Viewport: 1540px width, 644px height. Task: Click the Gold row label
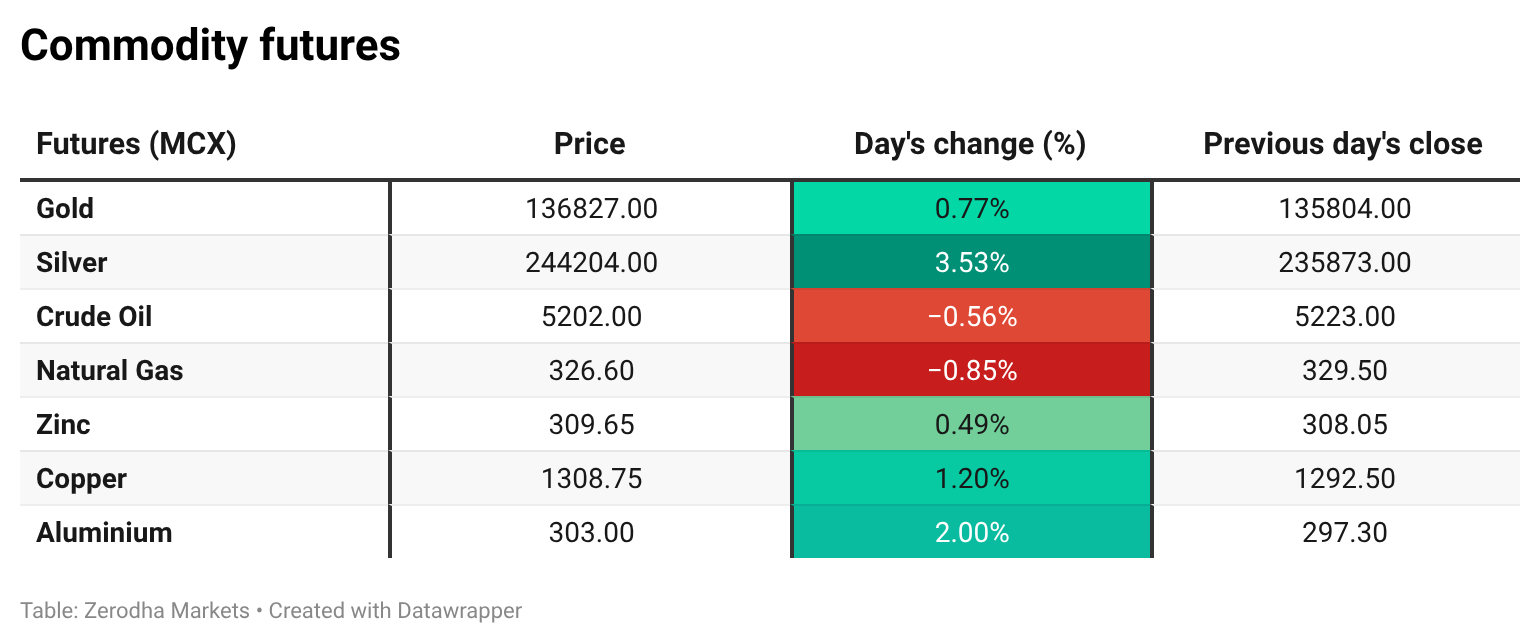click(x=65, y=209)
